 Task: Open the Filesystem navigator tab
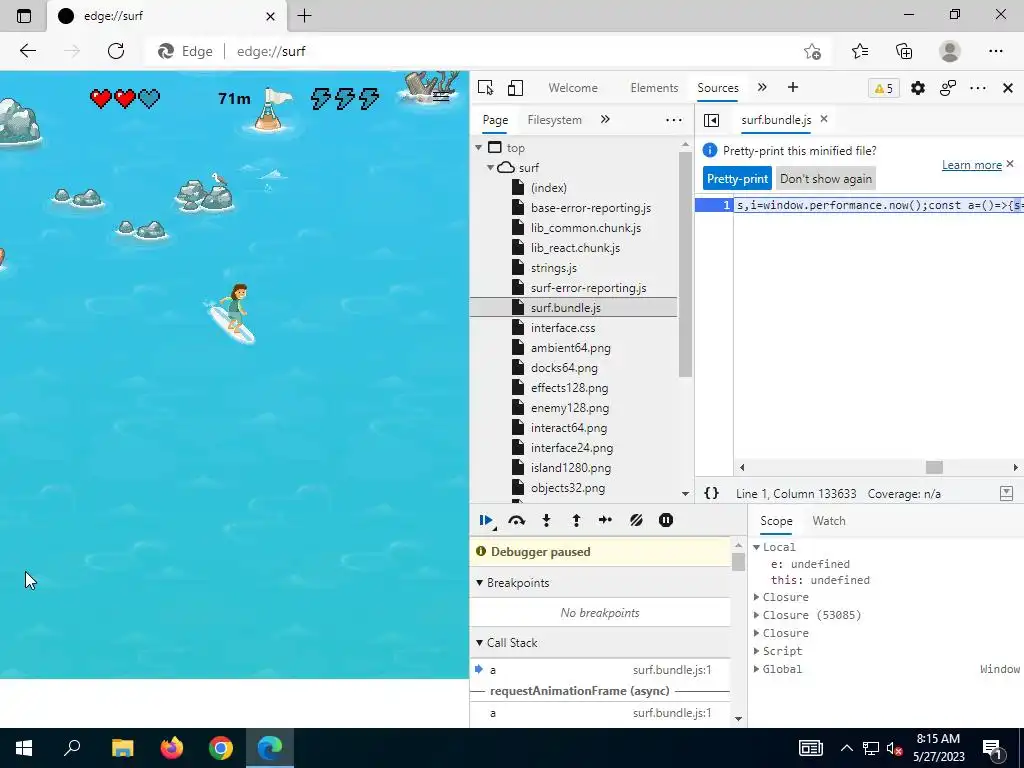tap(554, 120)
